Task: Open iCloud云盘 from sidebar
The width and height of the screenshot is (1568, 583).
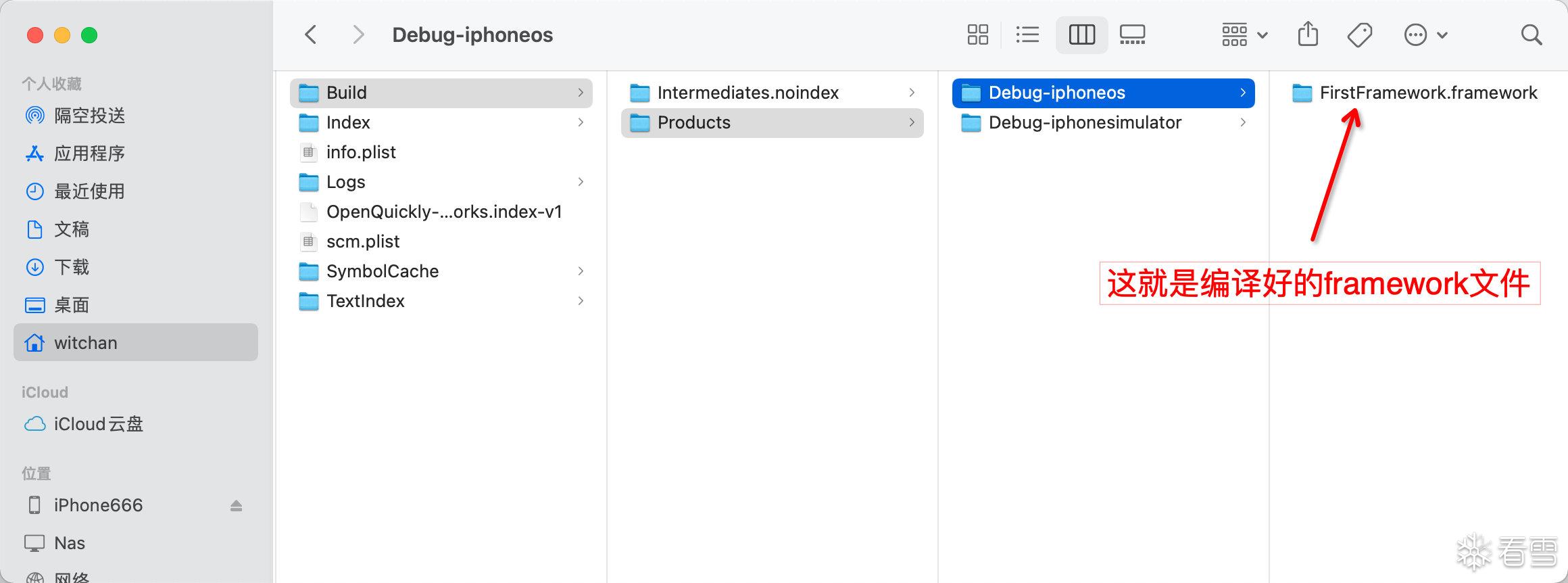Action: [98, 424]
